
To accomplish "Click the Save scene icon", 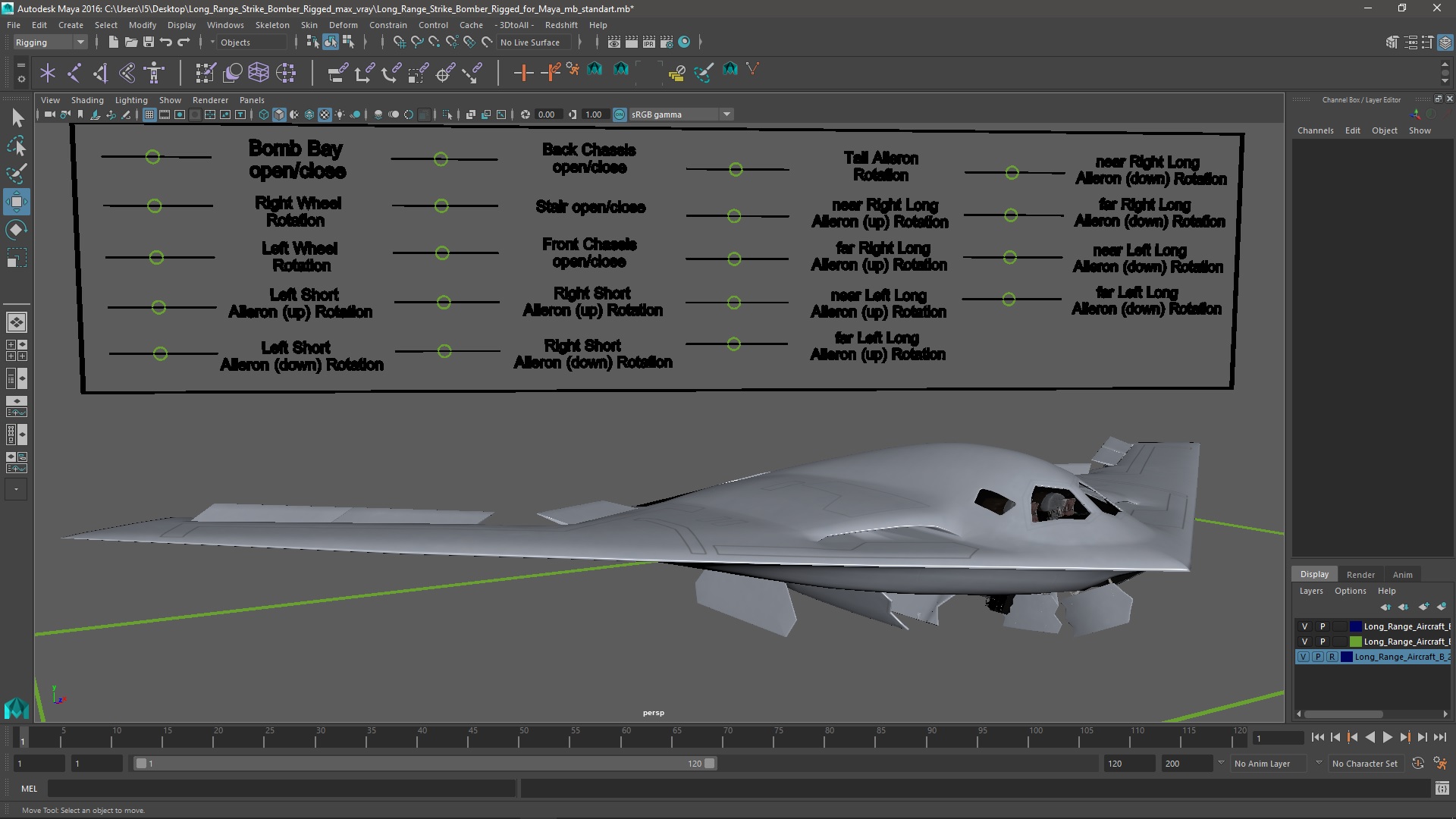I will 149,42.
